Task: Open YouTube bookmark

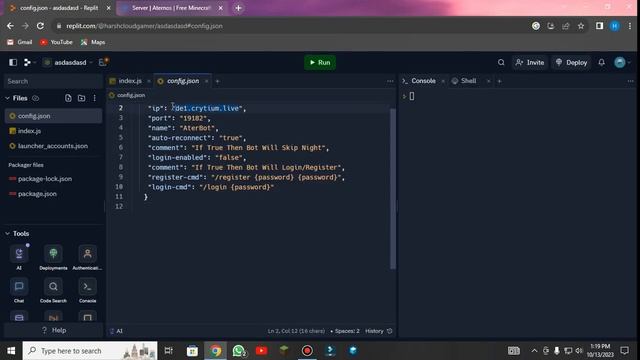Action: click(x=56, y=42)
